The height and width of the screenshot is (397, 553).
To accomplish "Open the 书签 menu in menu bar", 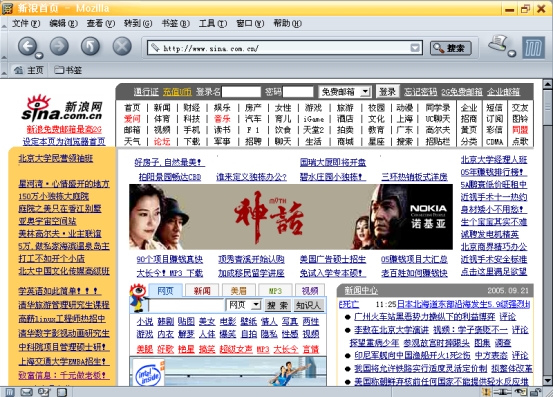I will click(175, 24).
